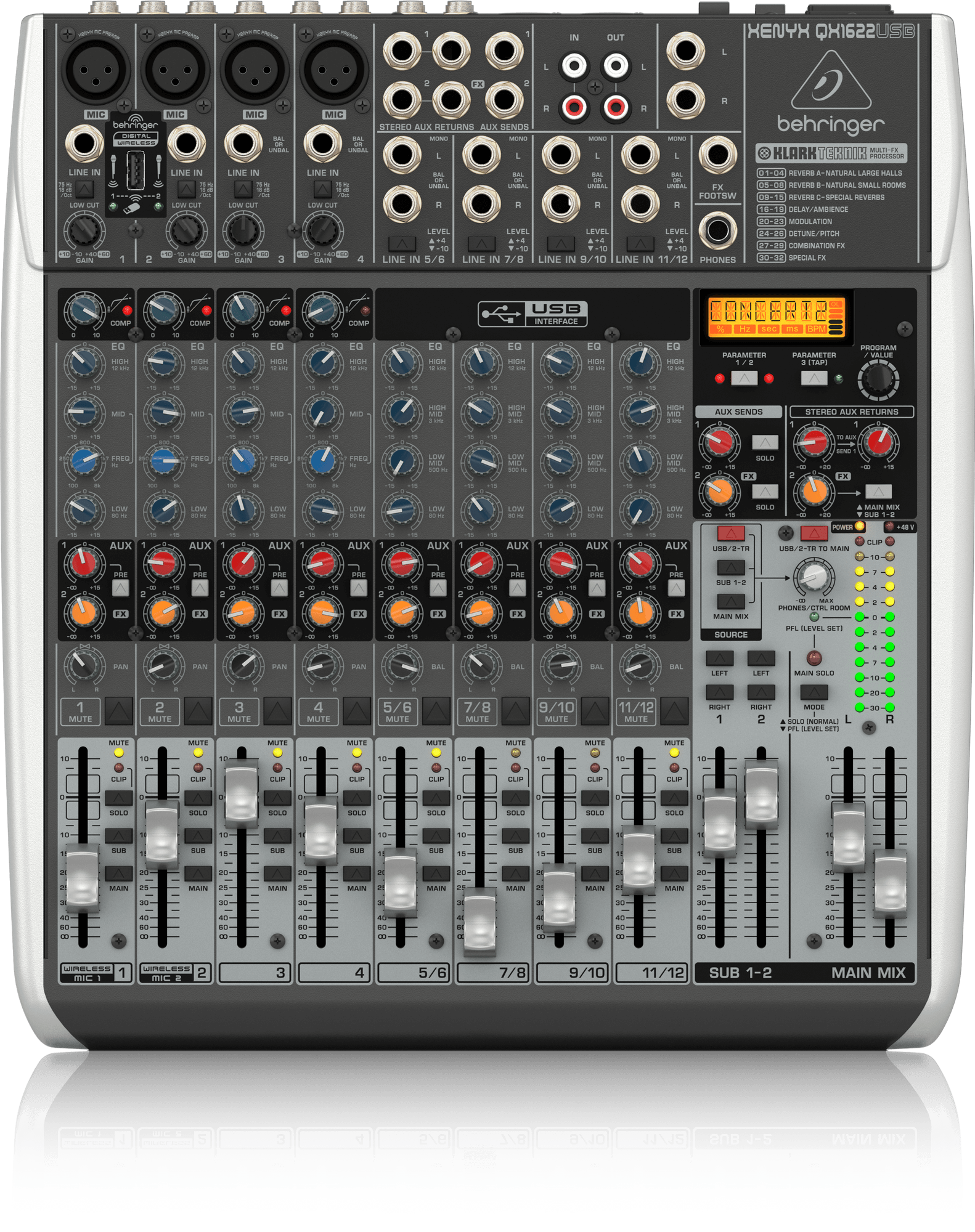Click the USB Interface logo icon

(532, 314)
